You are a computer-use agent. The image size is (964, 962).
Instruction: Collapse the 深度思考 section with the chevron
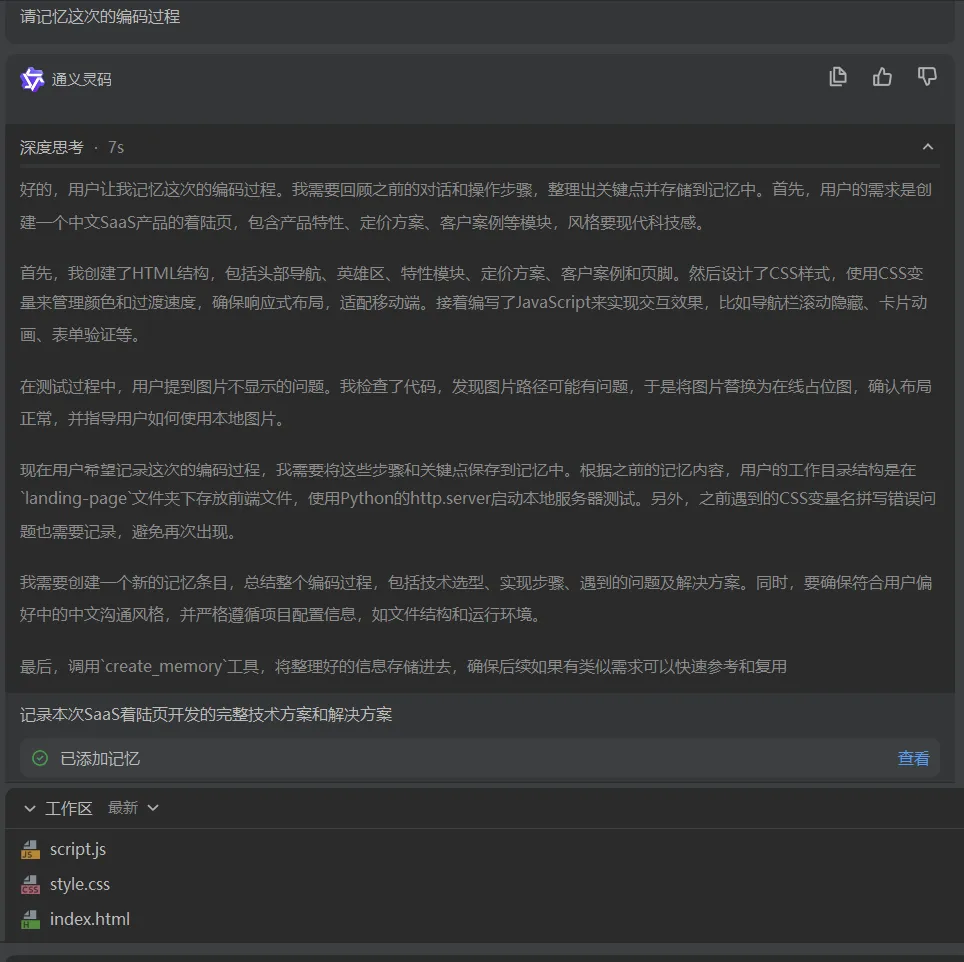click(928, 147)
